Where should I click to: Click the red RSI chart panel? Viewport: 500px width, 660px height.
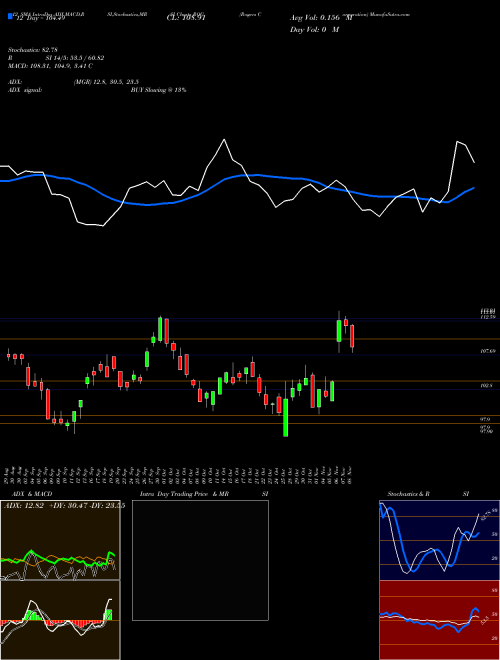tap(439, 620)
